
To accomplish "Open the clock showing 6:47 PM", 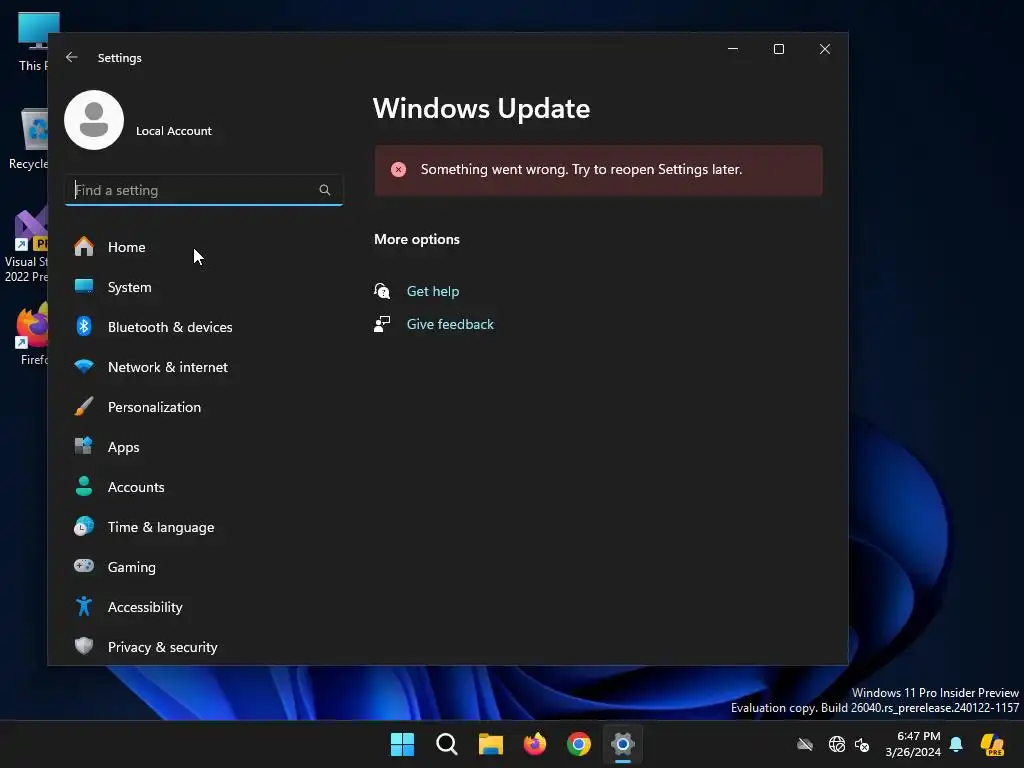I will pyautogui.click(x=913, y=744).
